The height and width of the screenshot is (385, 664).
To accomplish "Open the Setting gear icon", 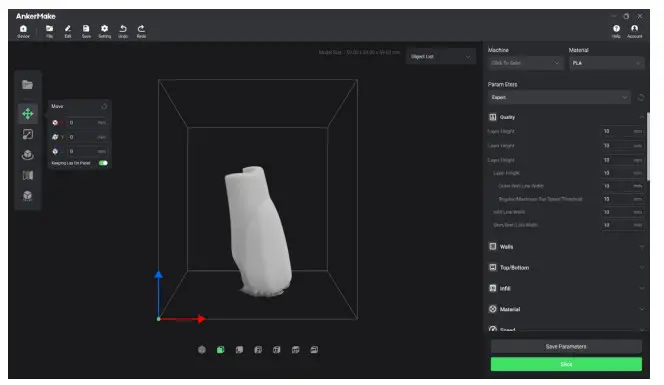I will (x=105, y=31).
